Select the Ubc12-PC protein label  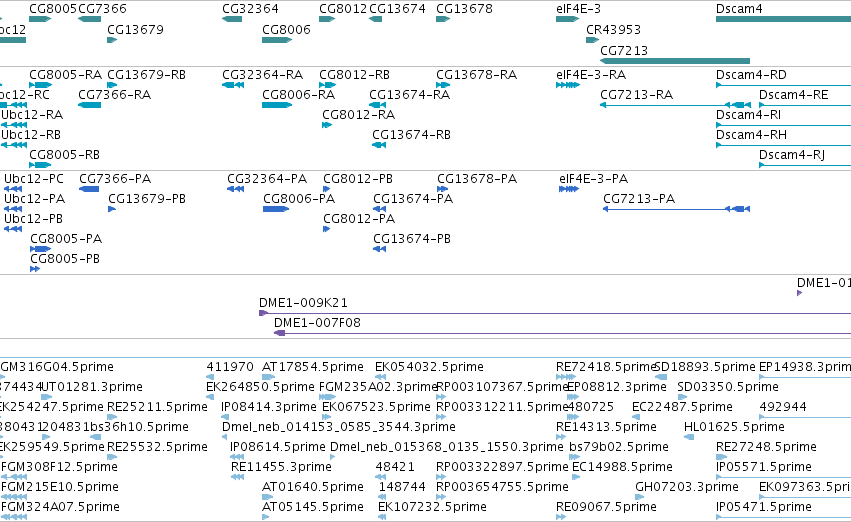pyautogui.click(x=34, y=179)
